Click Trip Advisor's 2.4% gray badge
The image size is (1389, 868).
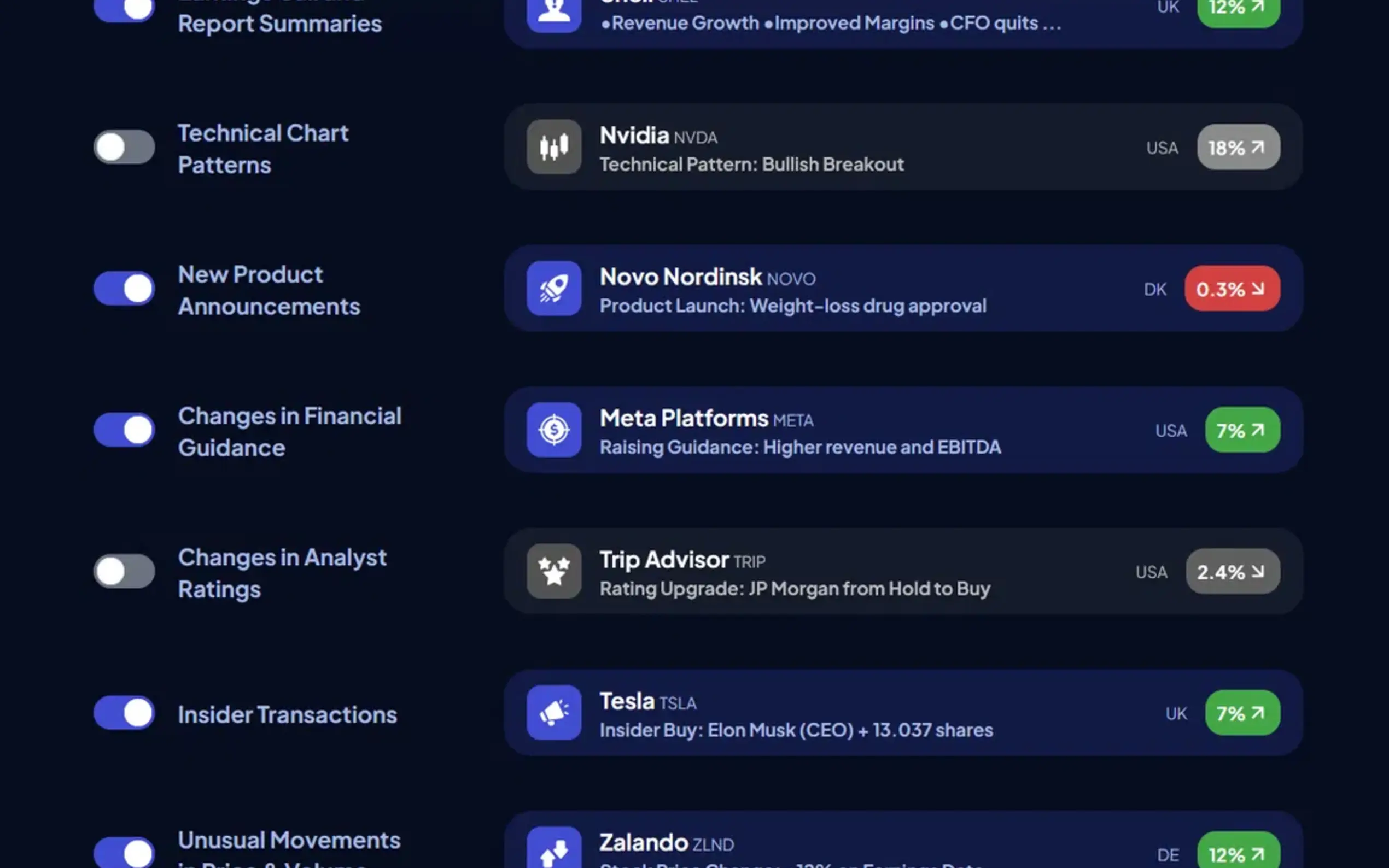click(x=1232, y=572)
